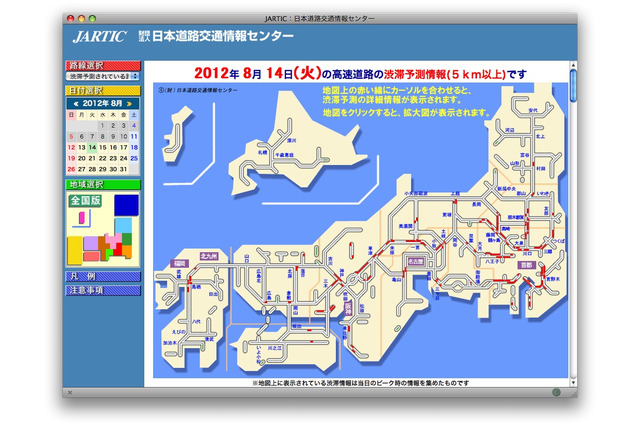Select the dark green region block

click(x=127, y=239)
